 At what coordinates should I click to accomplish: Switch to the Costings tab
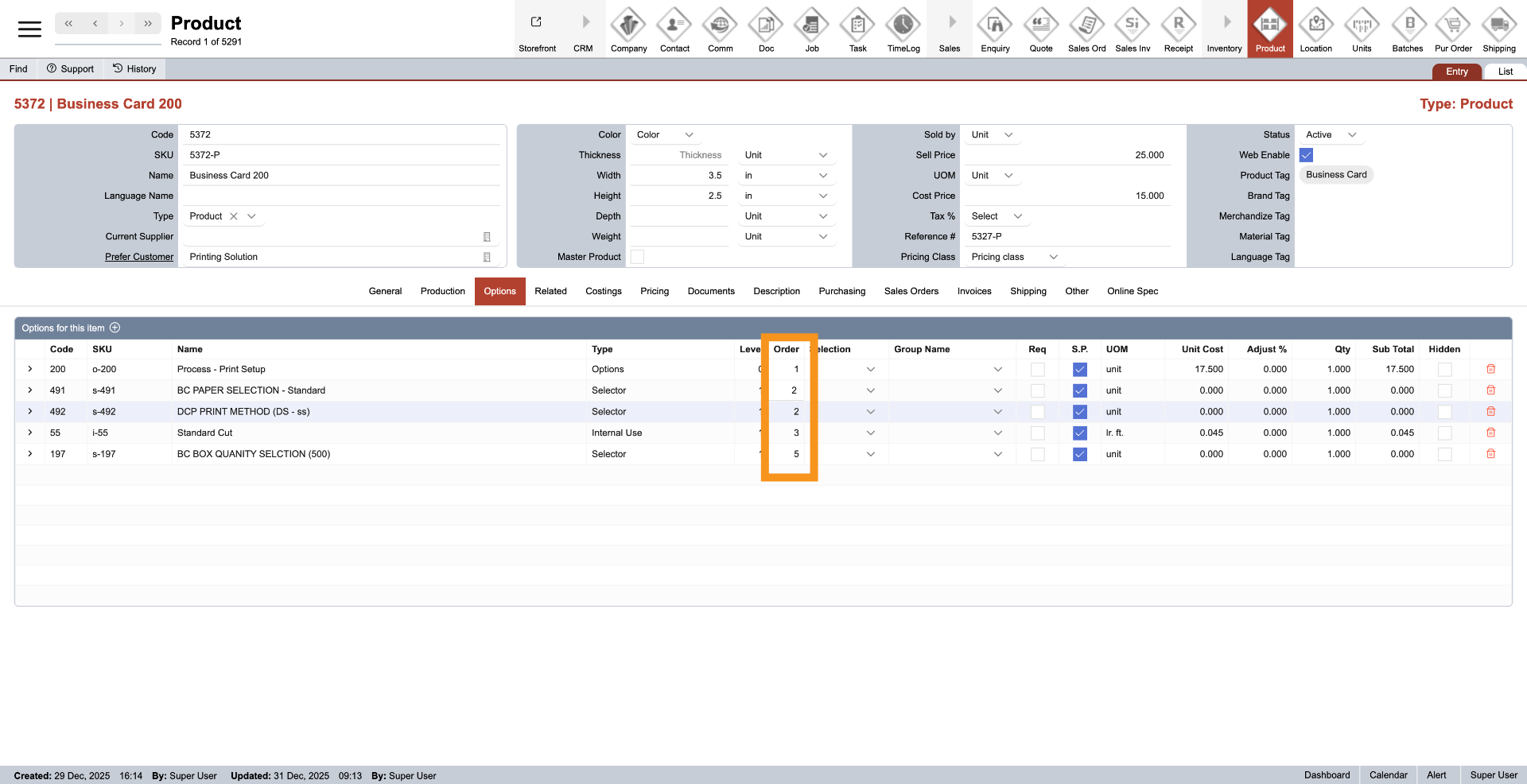click(x=603, y=291)
